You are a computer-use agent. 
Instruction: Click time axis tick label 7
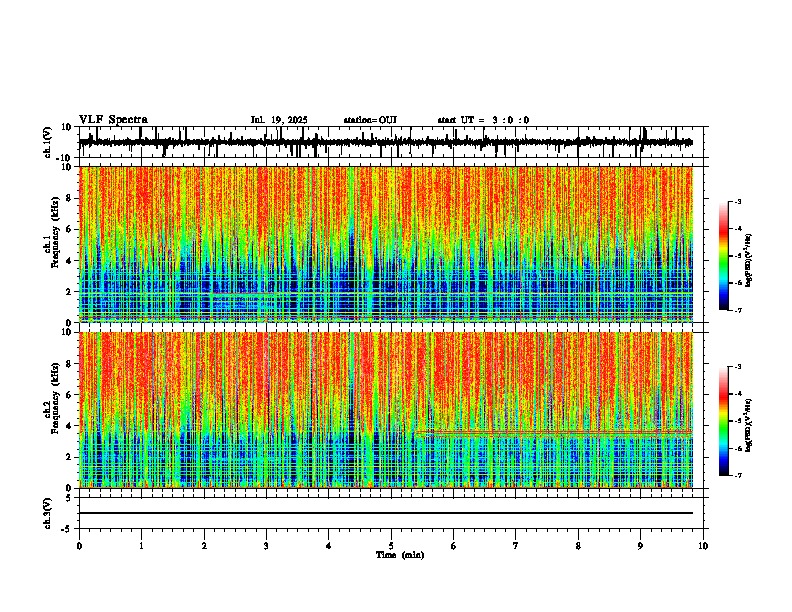pos(516,546)
